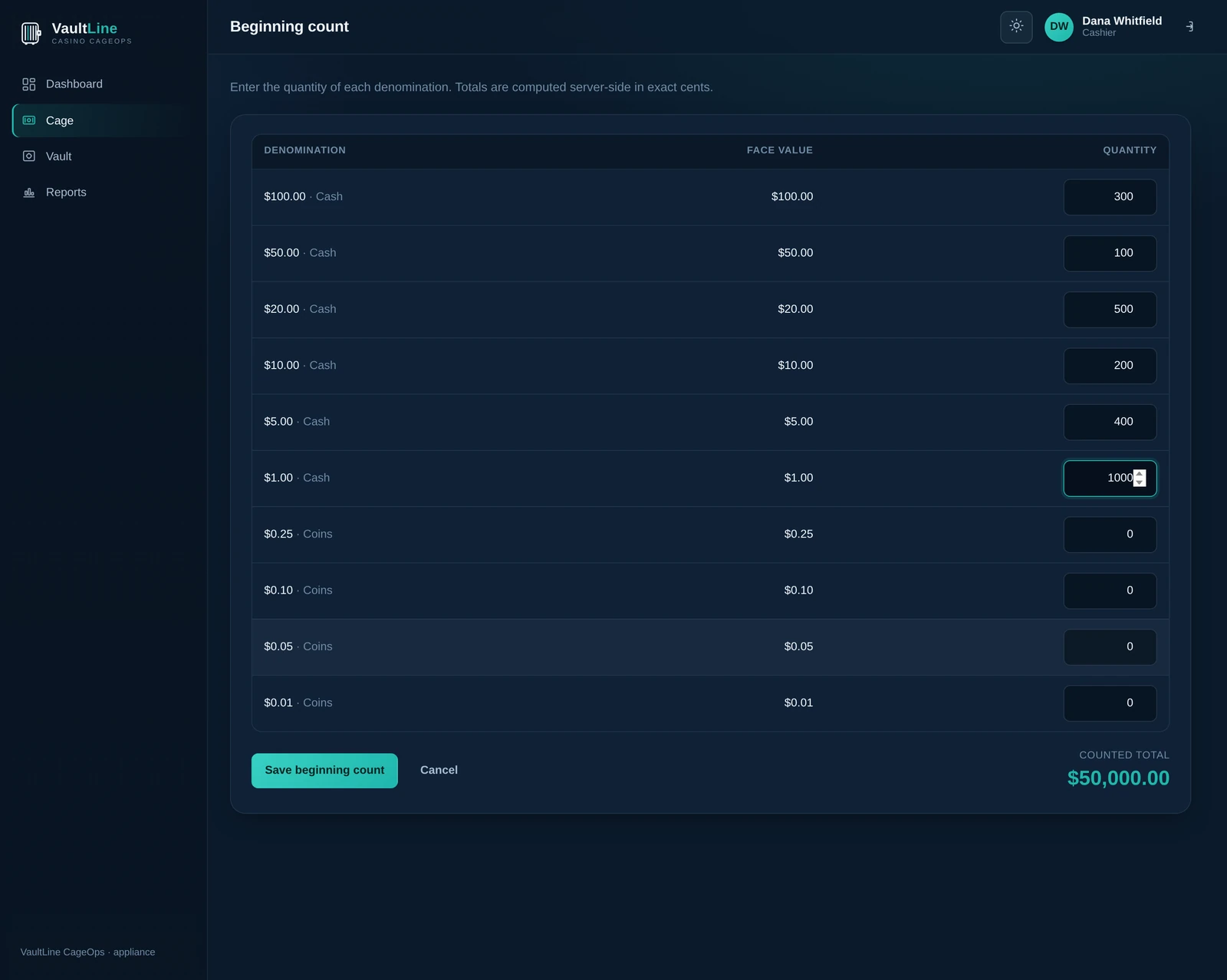Image resolution: width=1227 pixels, height=980 pixels.
Task: Click VaultLine CageOps · appliance footer text
Action: point(87,952)
